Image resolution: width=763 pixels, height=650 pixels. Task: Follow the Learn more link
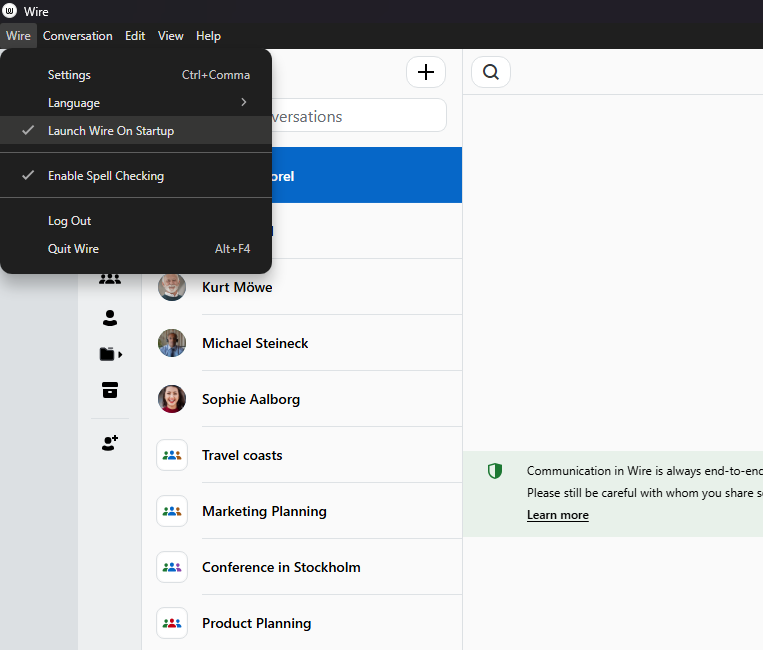coord(558,515)
